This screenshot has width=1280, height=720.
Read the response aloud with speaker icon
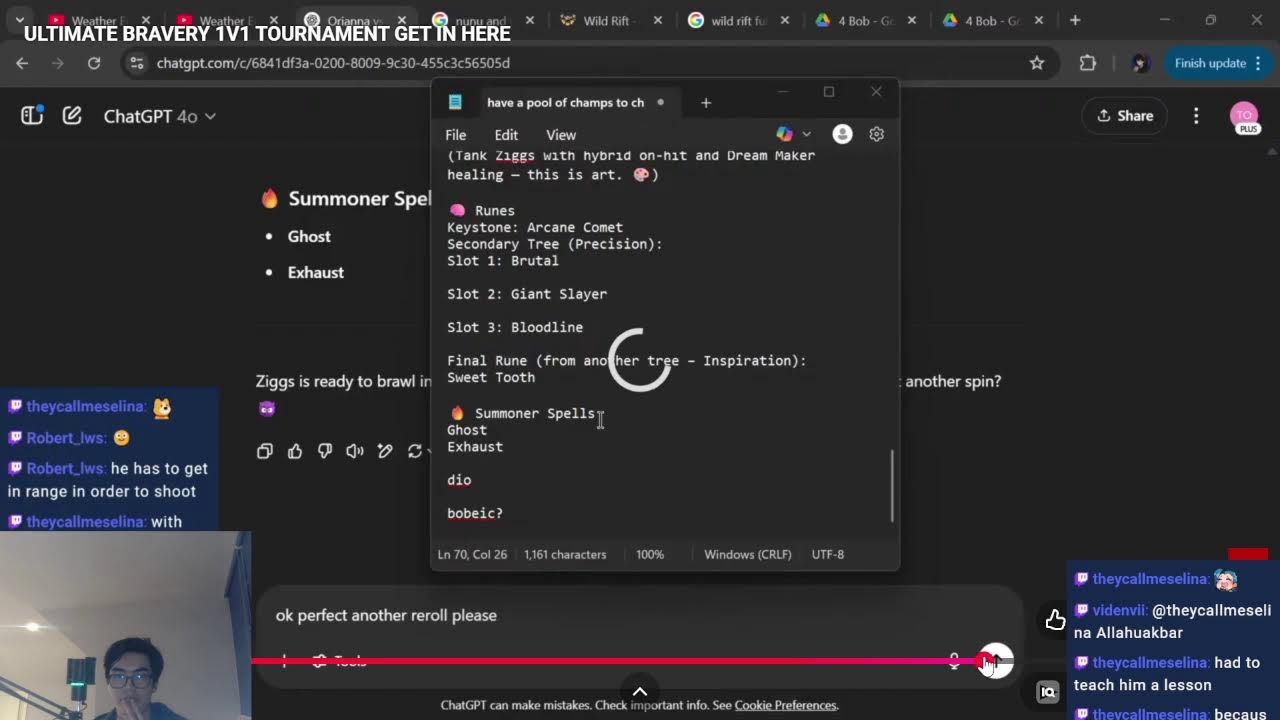coord(355,451)
